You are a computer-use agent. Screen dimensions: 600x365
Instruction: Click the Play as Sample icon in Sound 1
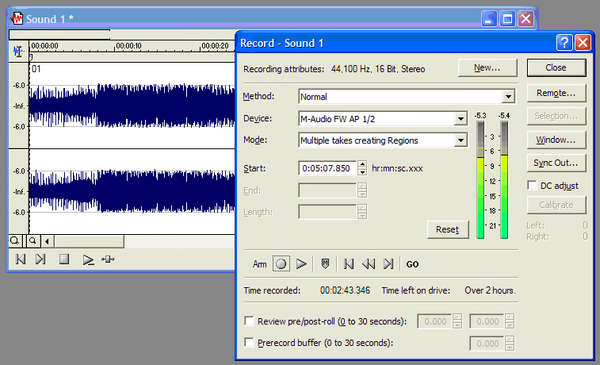108,259
